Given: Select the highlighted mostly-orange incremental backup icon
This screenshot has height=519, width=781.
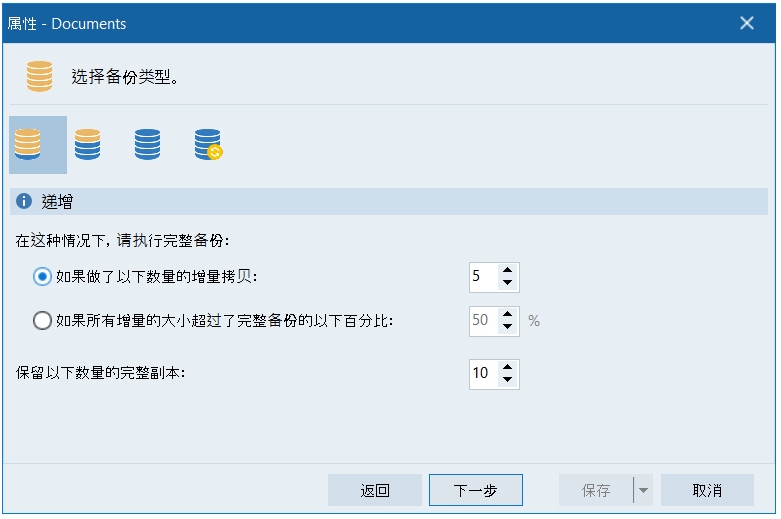Looking at the screenshot, I should tap(28, 145).
